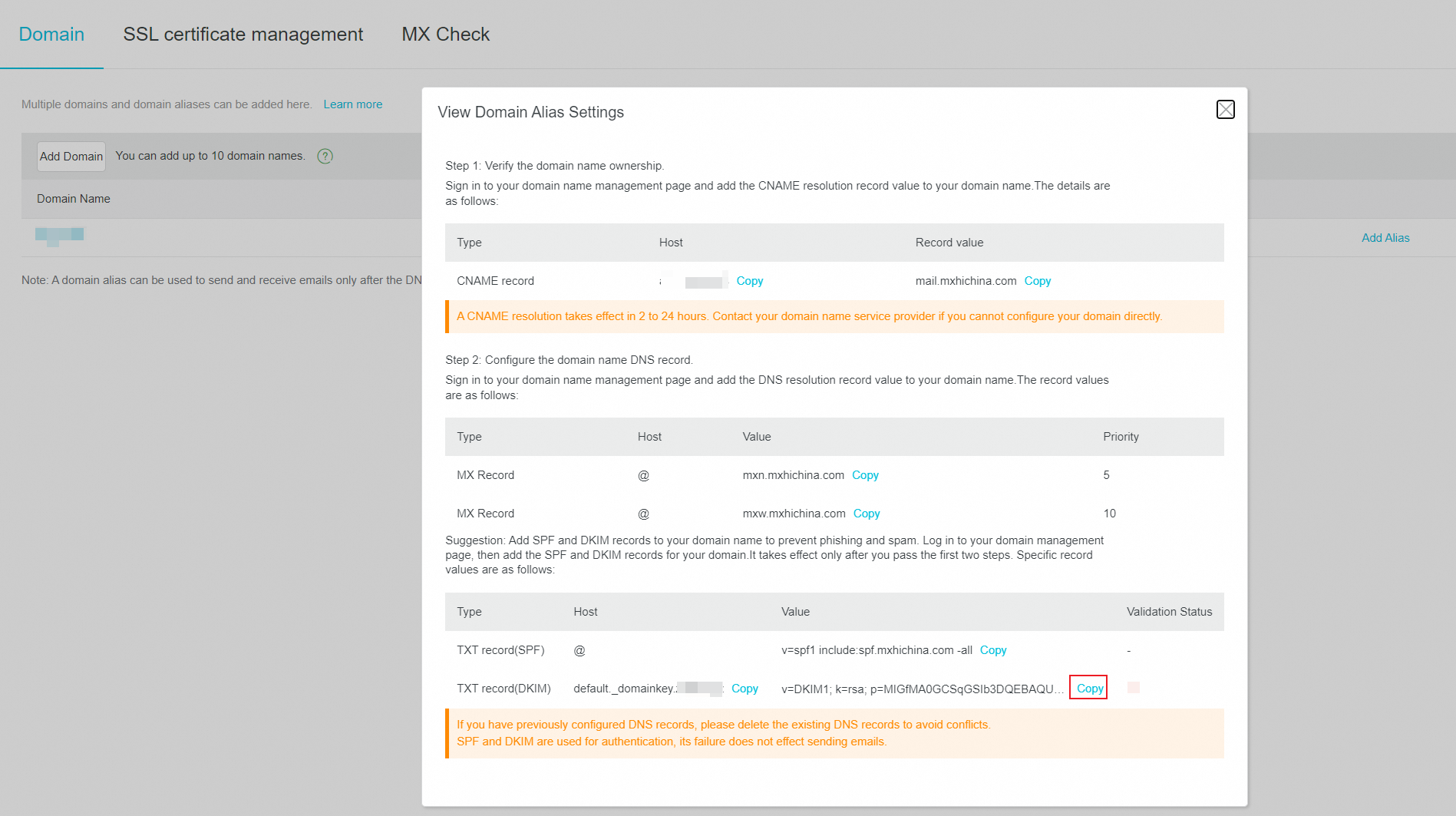The width and height of the screenshot is (1456, 816).
Task: Open the SSL certificate management tab
Action: click(243, 35)
